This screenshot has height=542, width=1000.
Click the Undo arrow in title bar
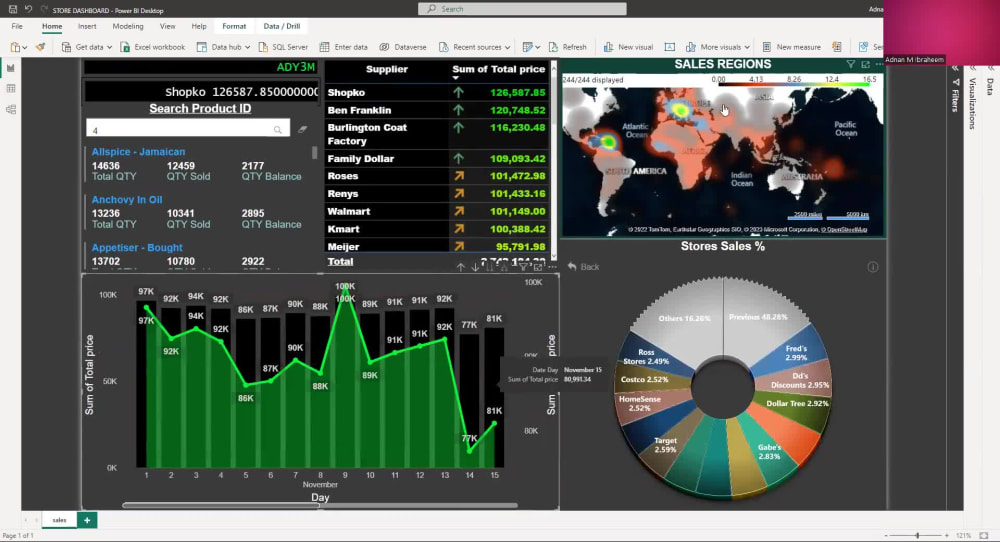(x=29, y=10)
